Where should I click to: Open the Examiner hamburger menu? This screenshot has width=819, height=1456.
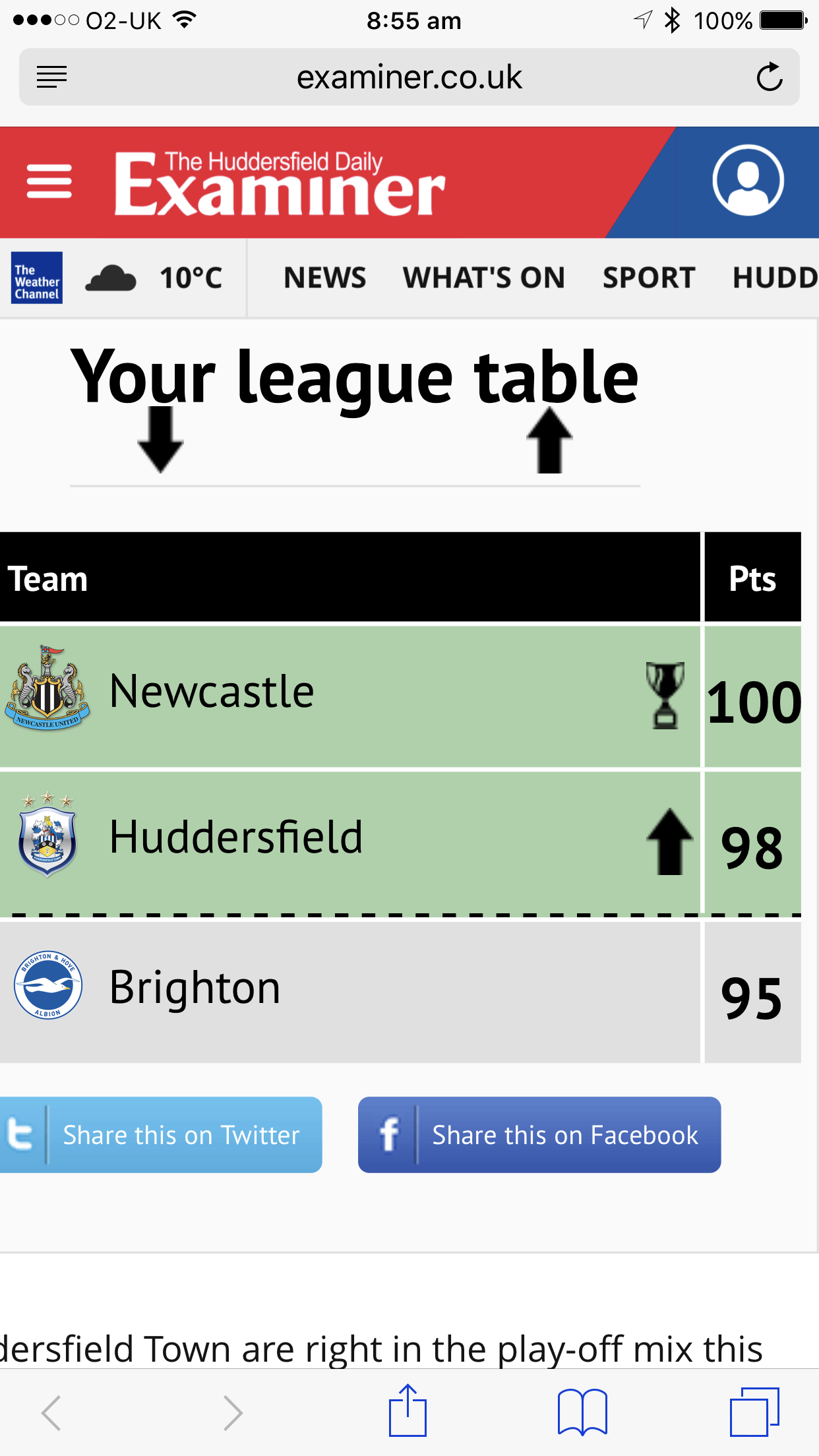click(49, 181)
